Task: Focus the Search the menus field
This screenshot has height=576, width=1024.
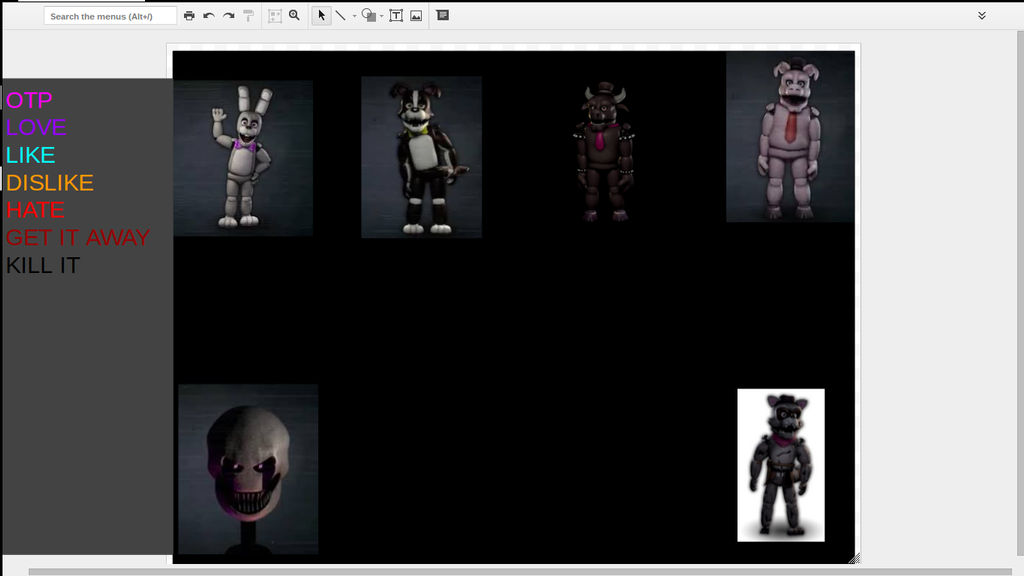Action: 110,16
